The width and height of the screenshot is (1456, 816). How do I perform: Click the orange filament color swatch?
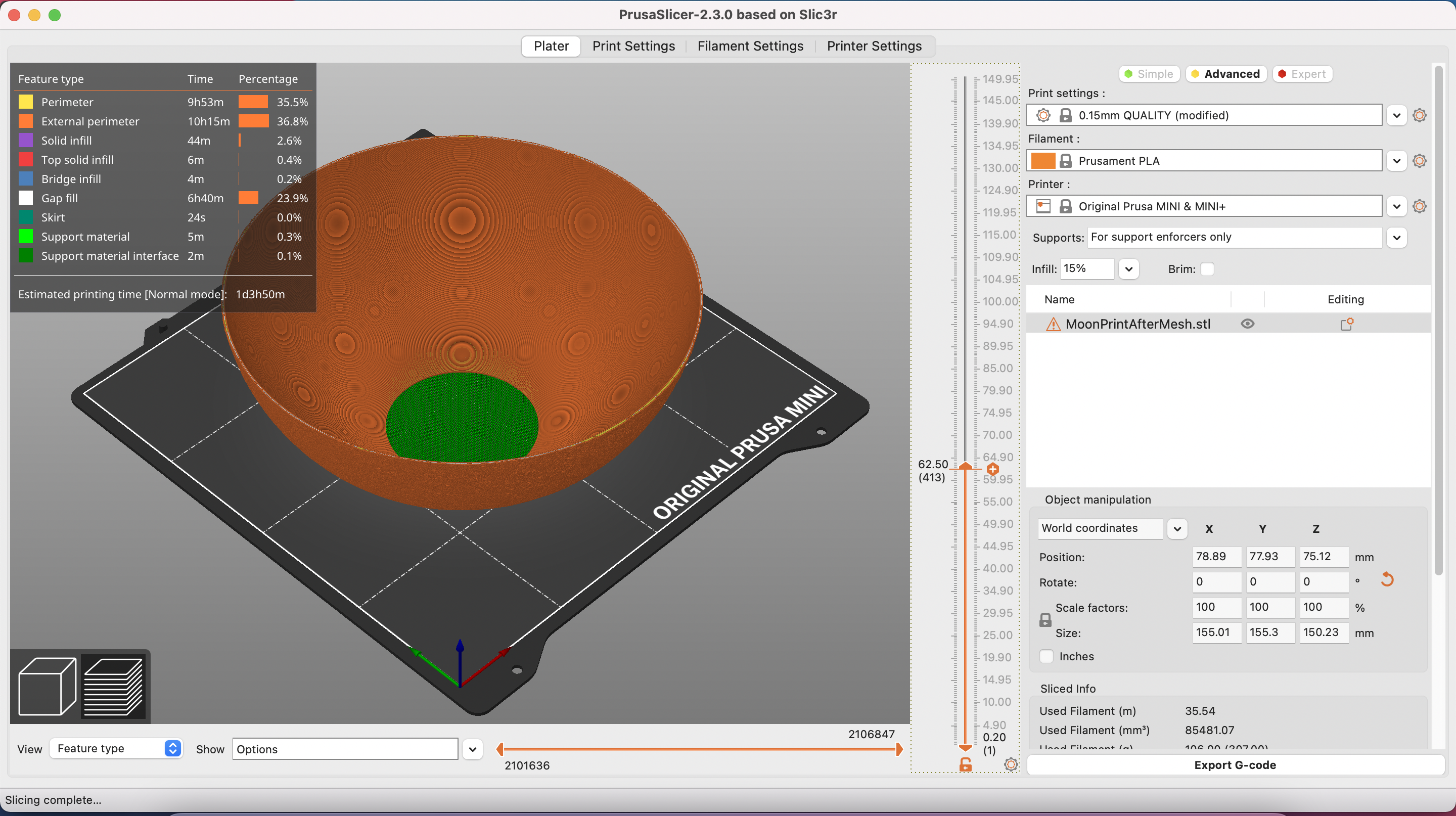[x=1046, y=160]
